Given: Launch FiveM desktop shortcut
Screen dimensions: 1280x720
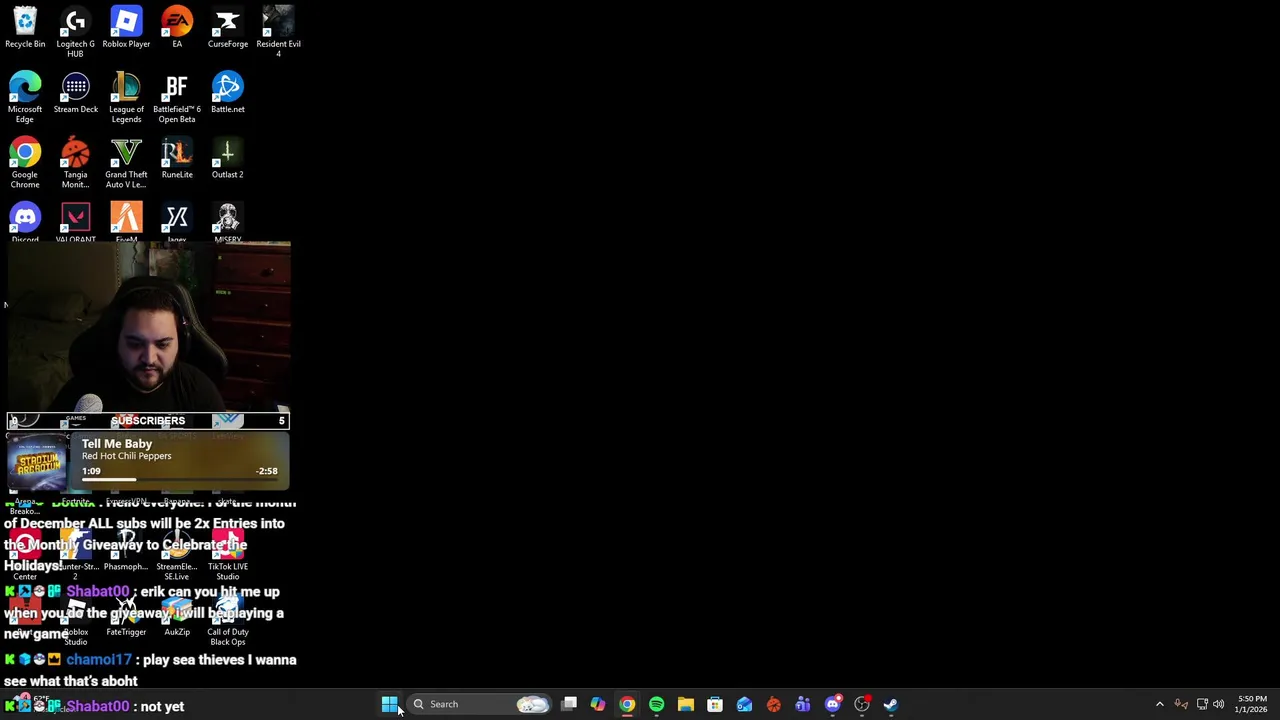Looking at the screenshot, I should tap(126, 222).
